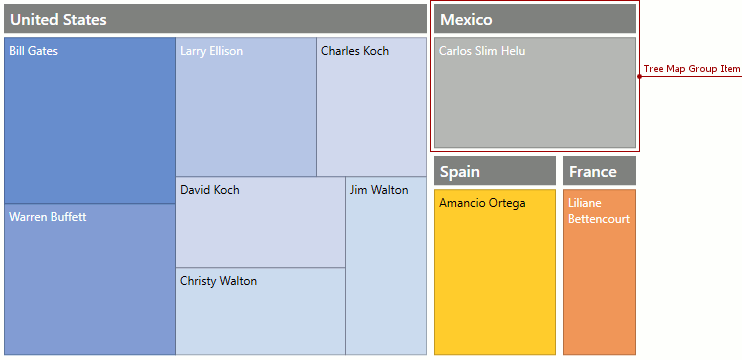Click the United States group header
This screenshot has height=360, width=742.
point(215,19)
